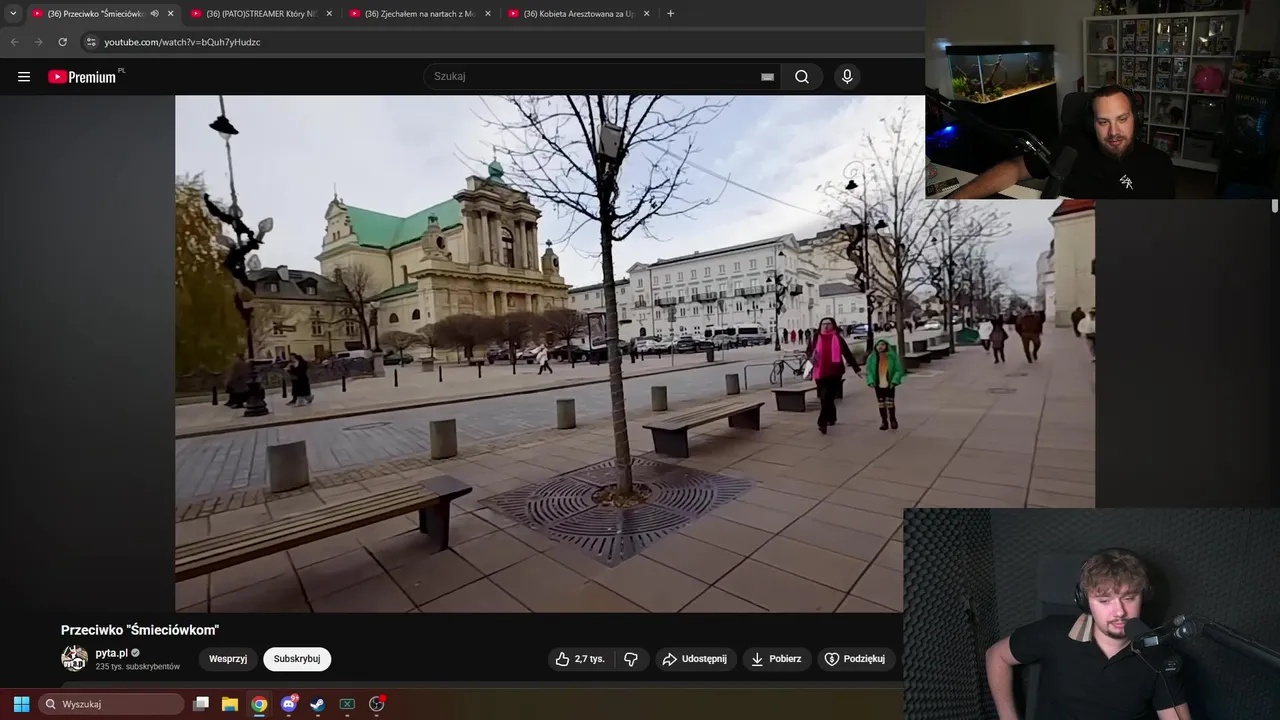Like the video (2,7 tys.)
The width and height of the screenshot is (1280, 720).
580,659
